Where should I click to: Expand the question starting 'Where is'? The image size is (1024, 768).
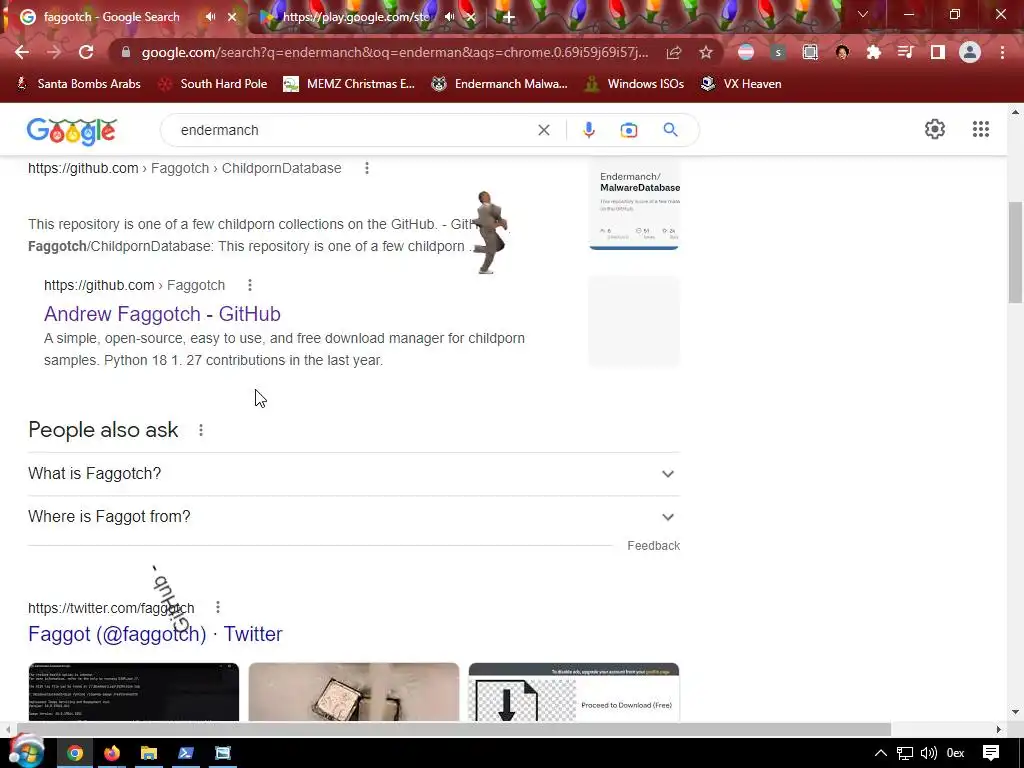(353, 517)
